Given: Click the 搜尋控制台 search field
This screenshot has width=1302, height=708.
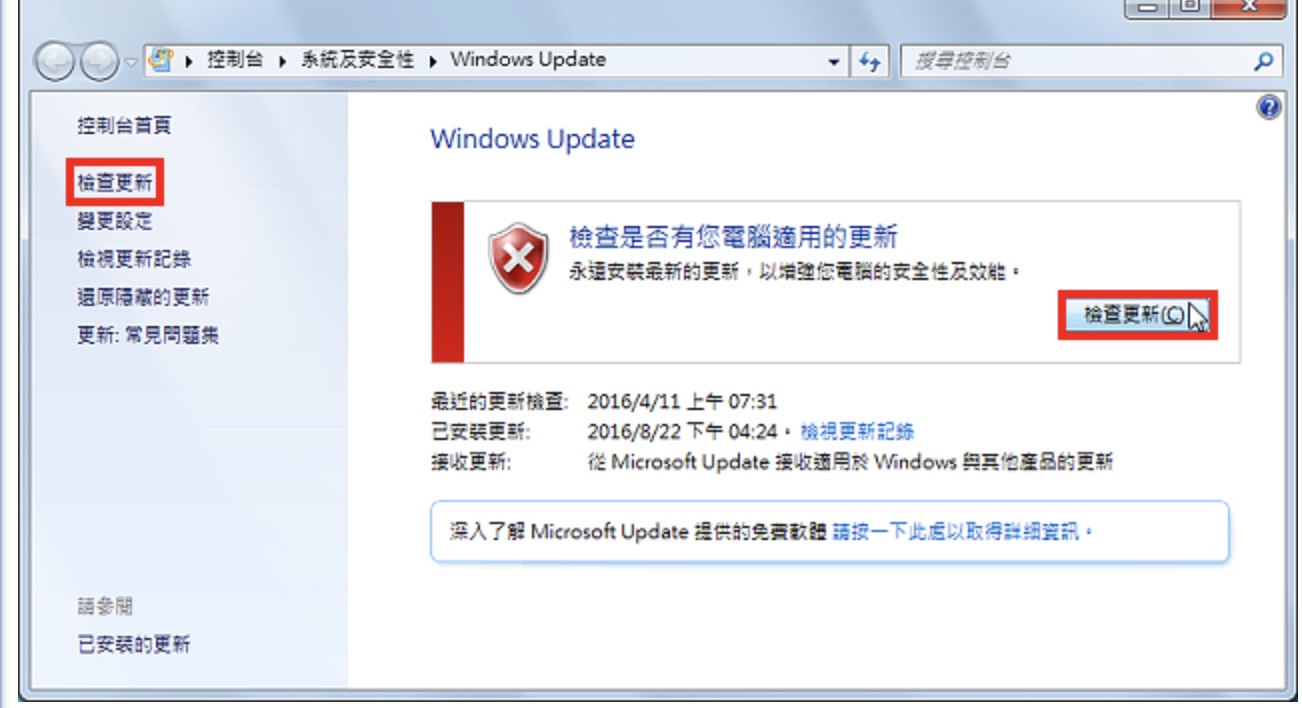Looking at the screenshot, I should (x=1077, y=61).
